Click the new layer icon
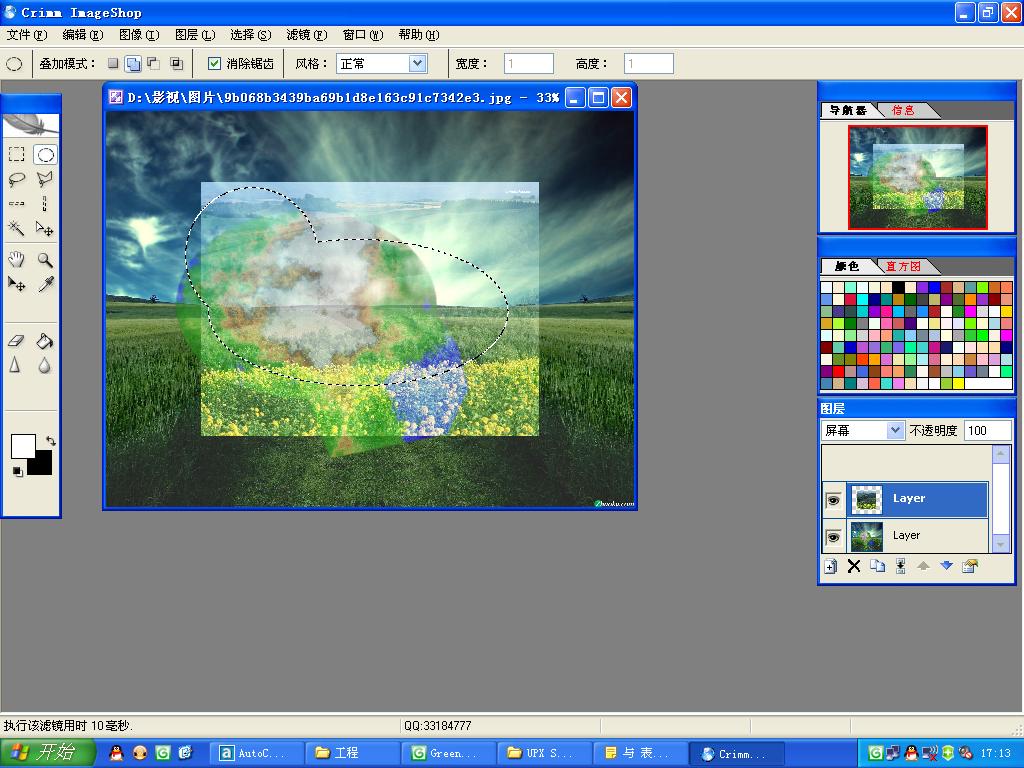This screenshot has width=1024, height=768. 830,566
